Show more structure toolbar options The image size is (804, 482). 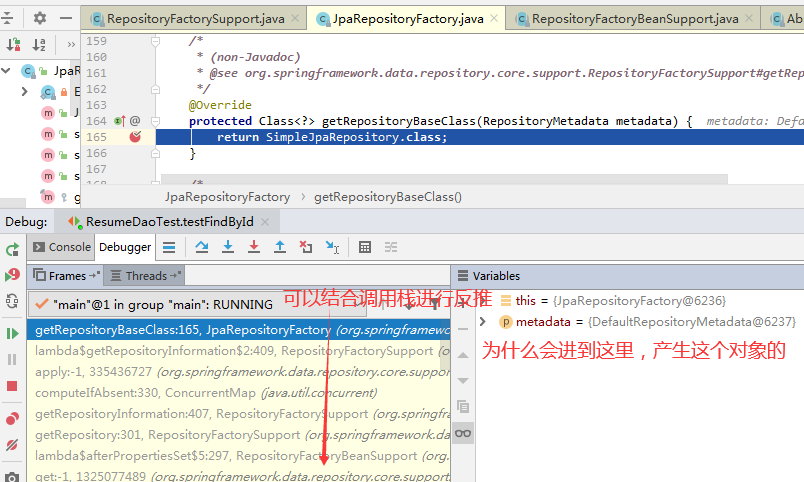(71, 45)
